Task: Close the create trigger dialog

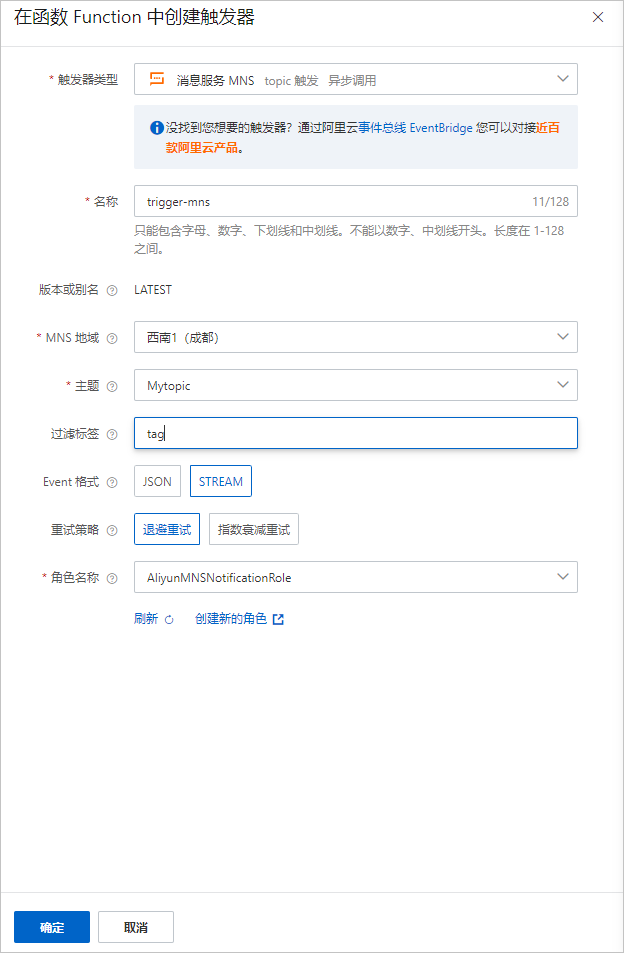Action: click(x=598, y=18)
